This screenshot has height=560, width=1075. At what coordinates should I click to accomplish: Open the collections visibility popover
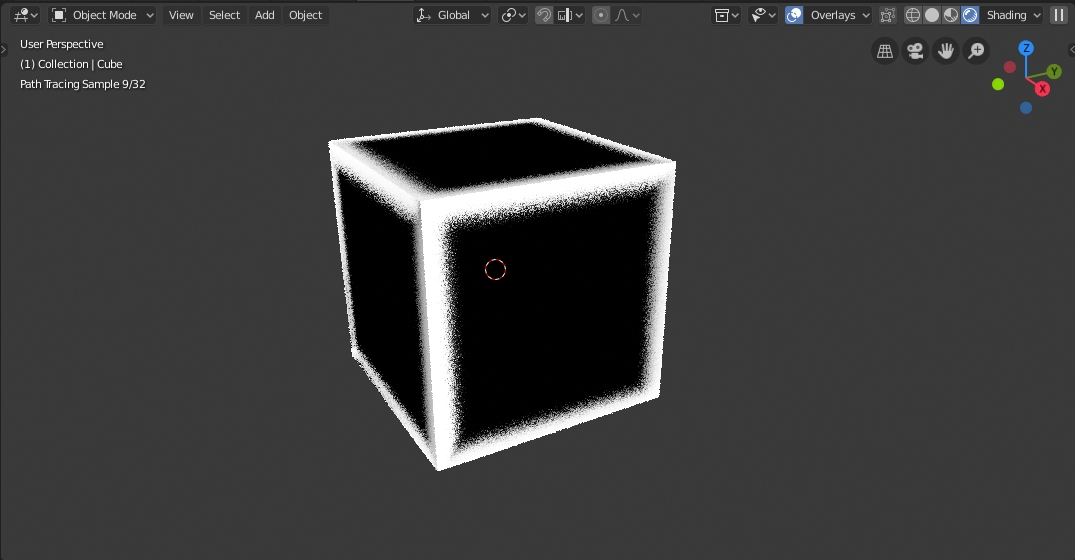[x=727, y=15]
